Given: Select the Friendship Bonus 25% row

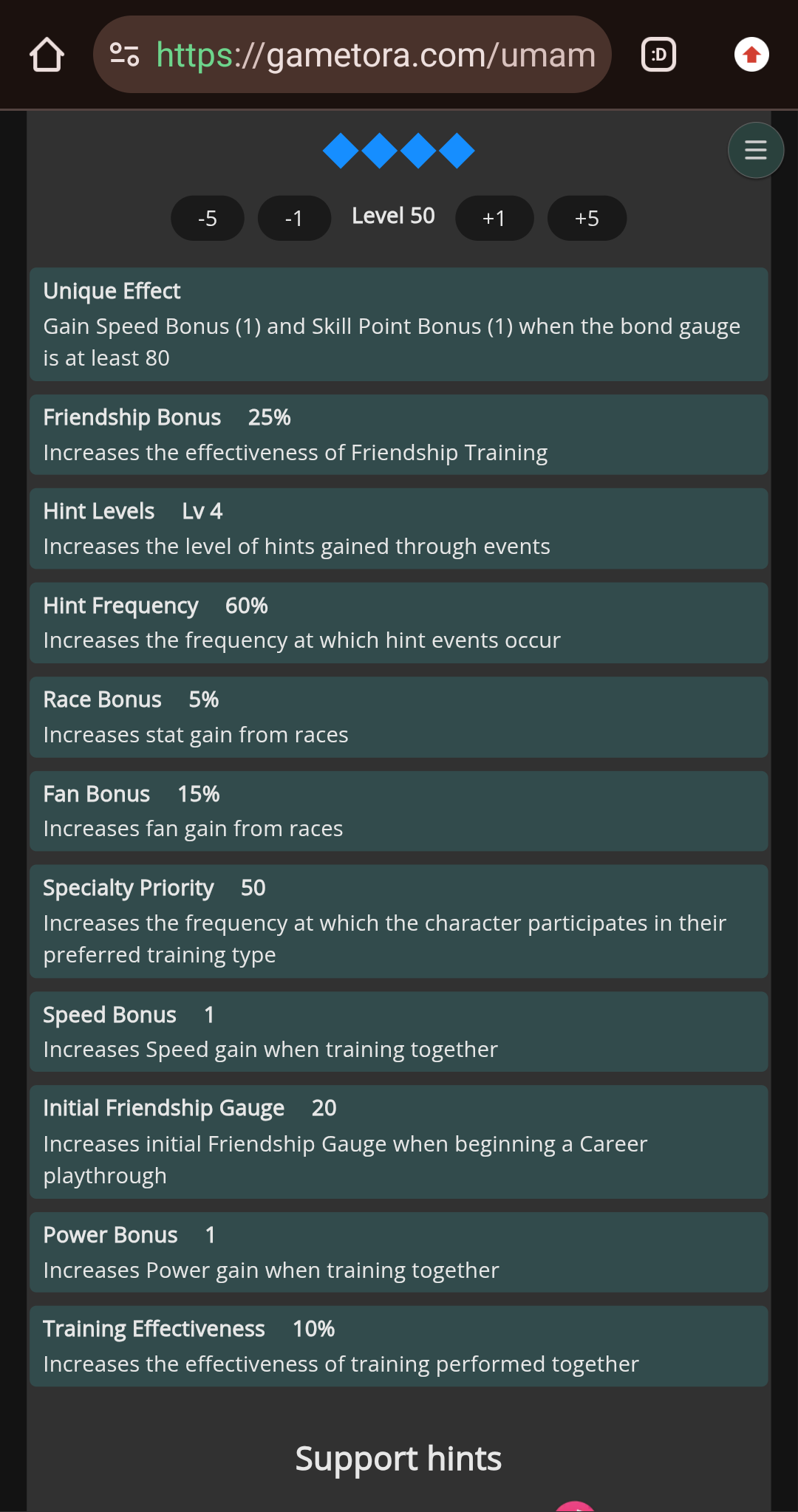Looking at the screenshot, I should pos(399,434).
